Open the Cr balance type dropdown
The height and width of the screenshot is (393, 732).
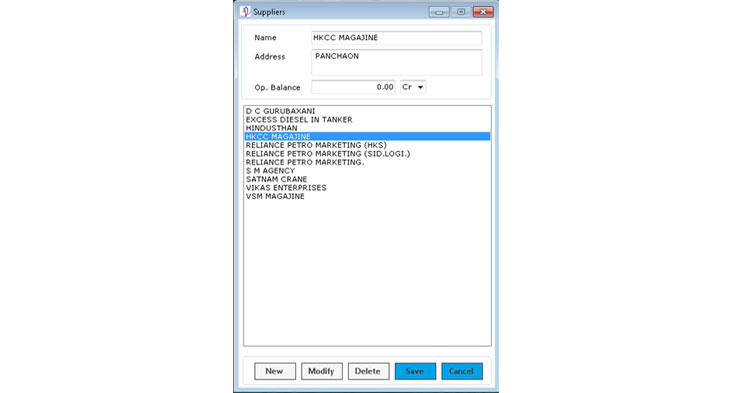click(x=413, y=87)
